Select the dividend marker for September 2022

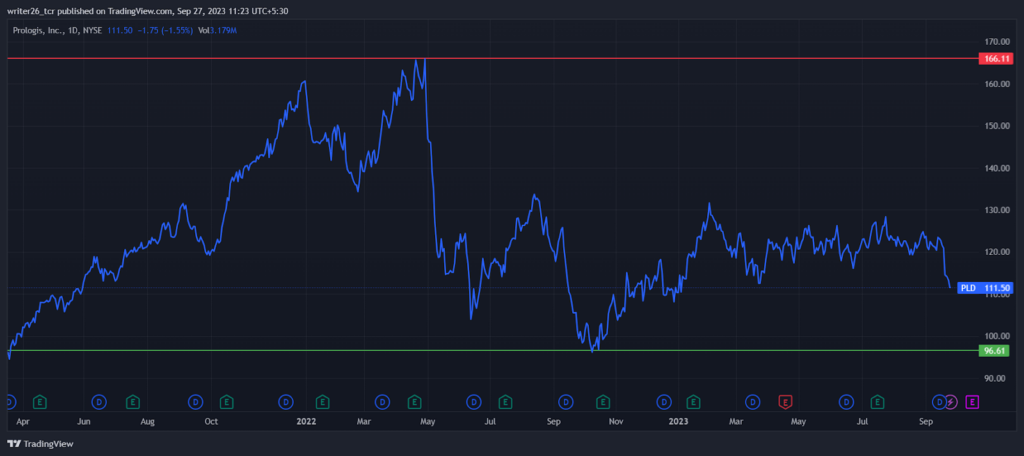click(x=567, y=400)
